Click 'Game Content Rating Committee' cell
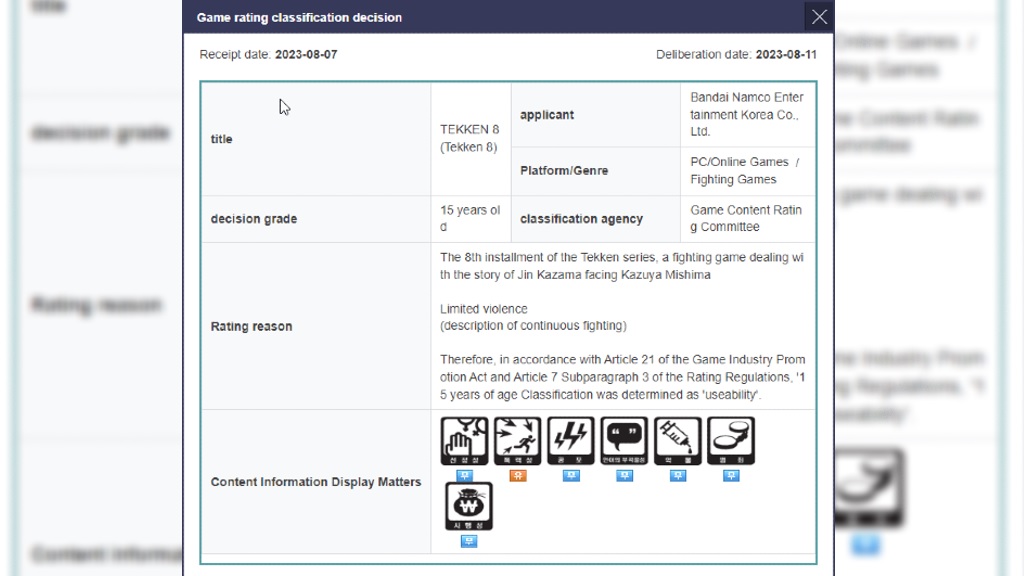This screenshot has width=1024, height=576. (x=747, y=219)
